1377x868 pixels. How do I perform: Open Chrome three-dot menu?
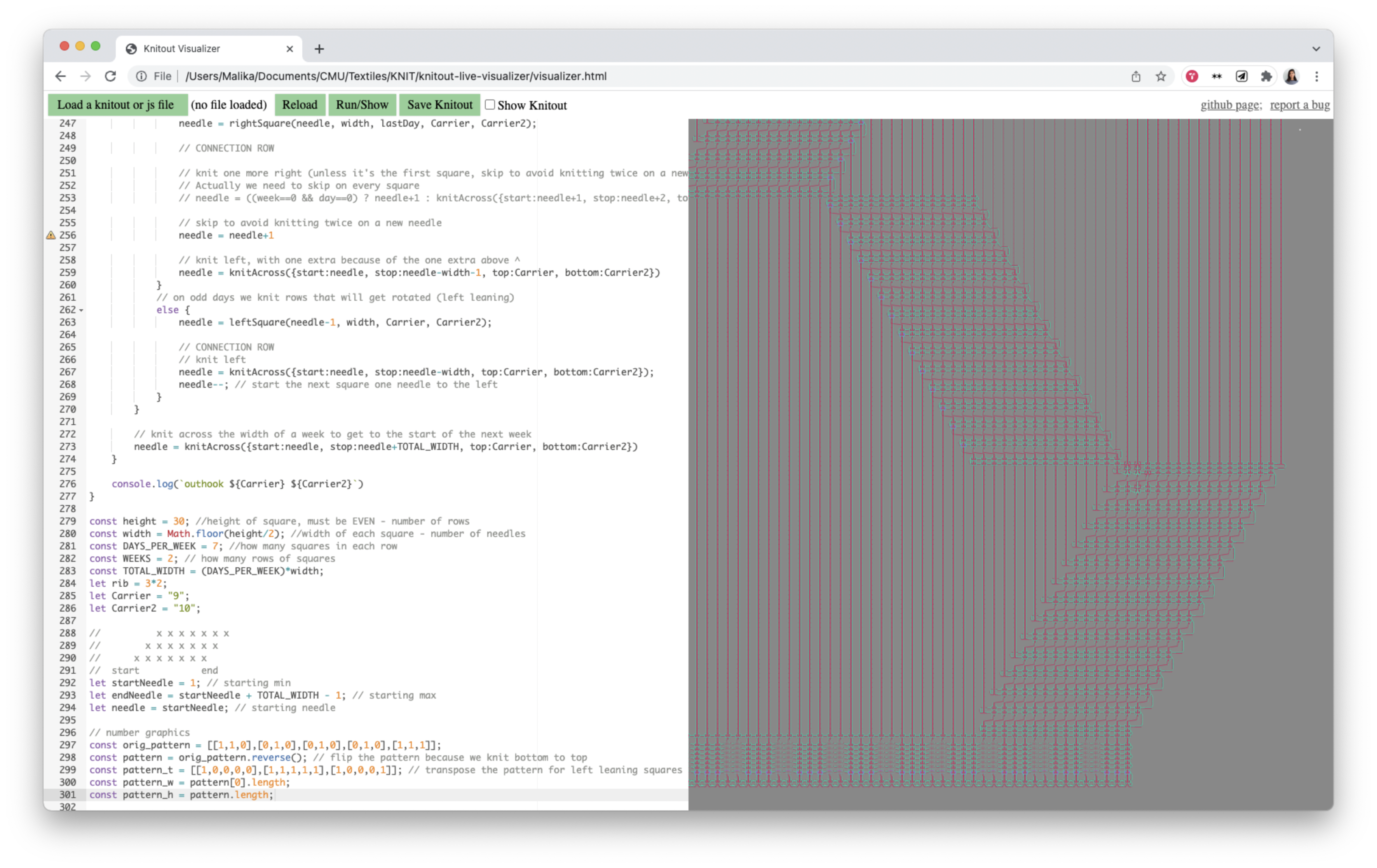point(1316,76)
